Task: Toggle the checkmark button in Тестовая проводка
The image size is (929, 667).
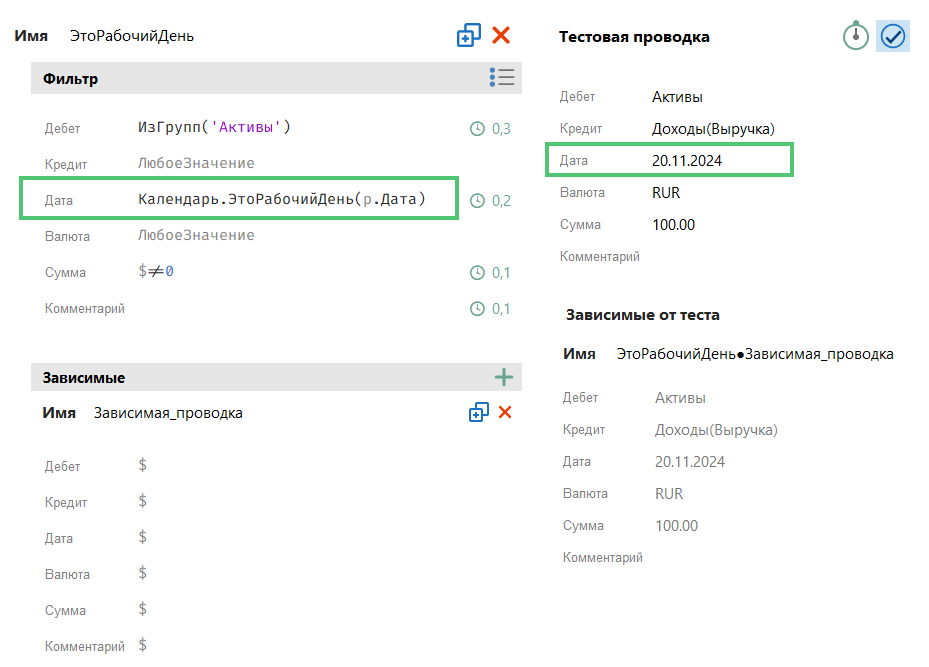Action: pyautogui.click(x=892, y=36)
